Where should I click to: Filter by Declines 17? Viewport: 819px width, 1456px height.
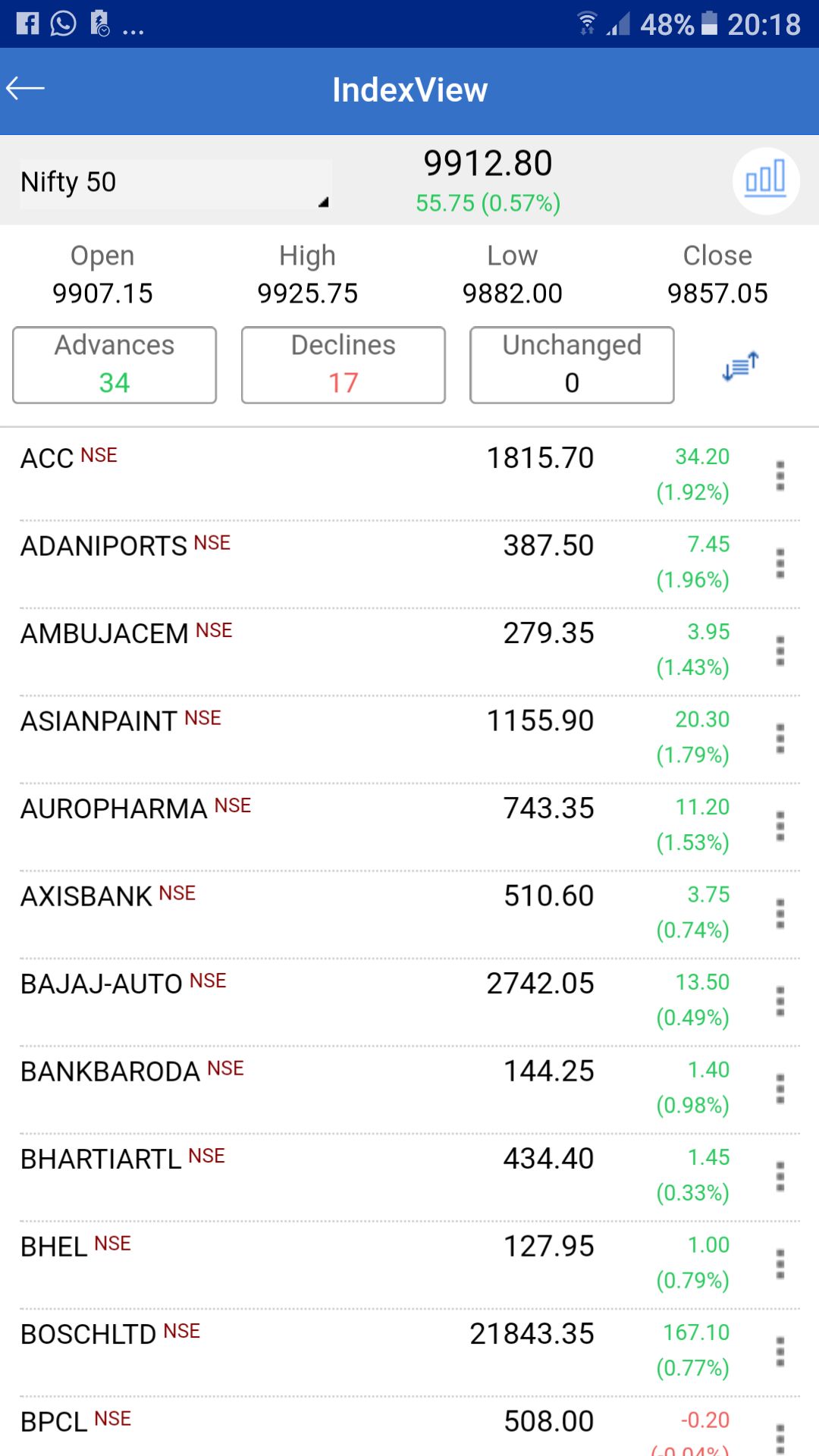[x=344, y=365]
